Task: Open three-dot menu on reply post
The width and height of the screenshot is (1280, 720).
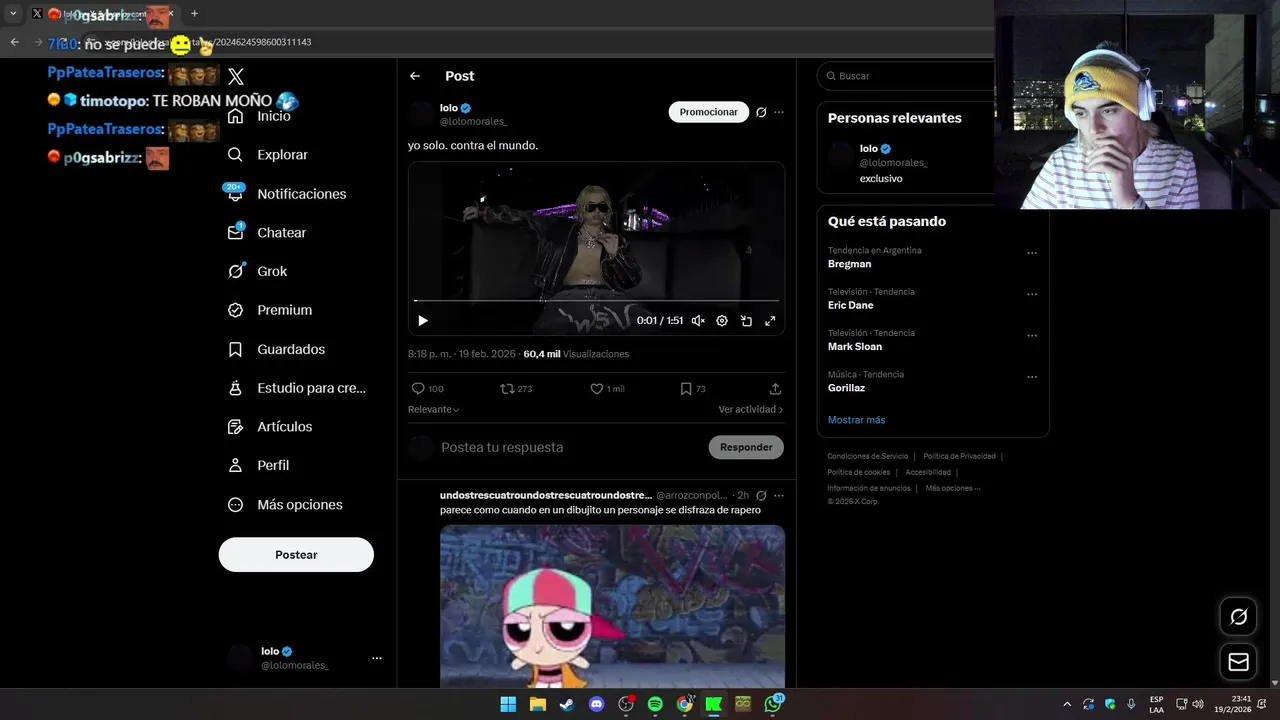Action: [779, 495]
